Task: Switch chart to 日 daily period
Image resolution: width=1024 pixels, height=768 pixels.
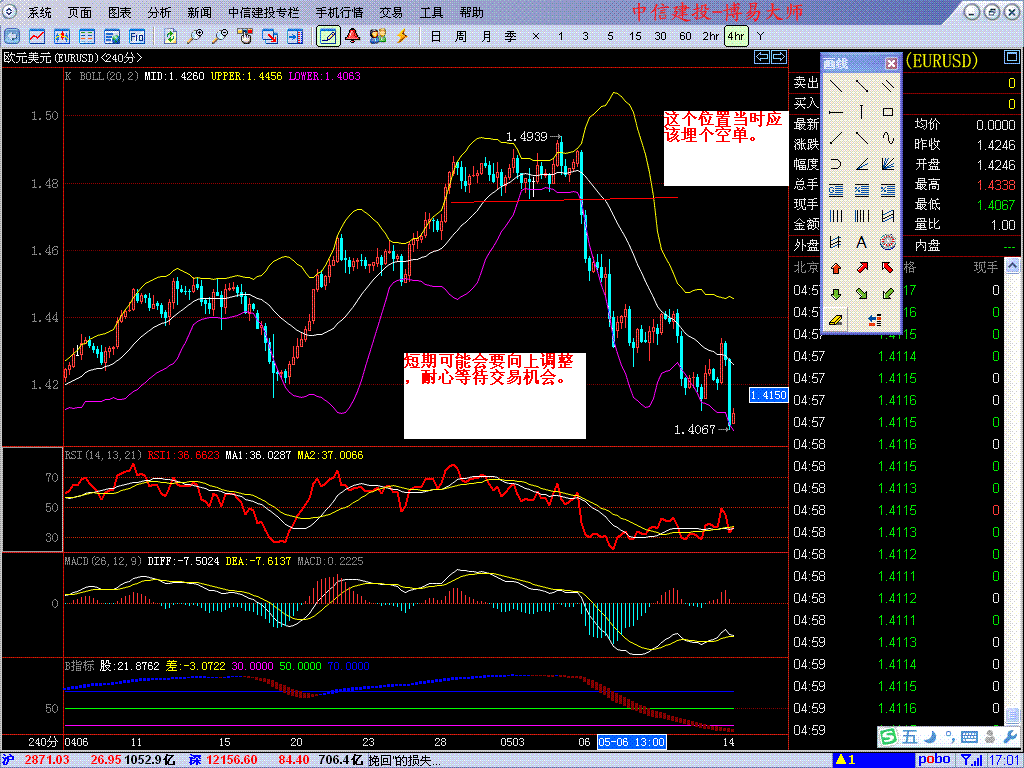Action: click(x=436, y=36)
